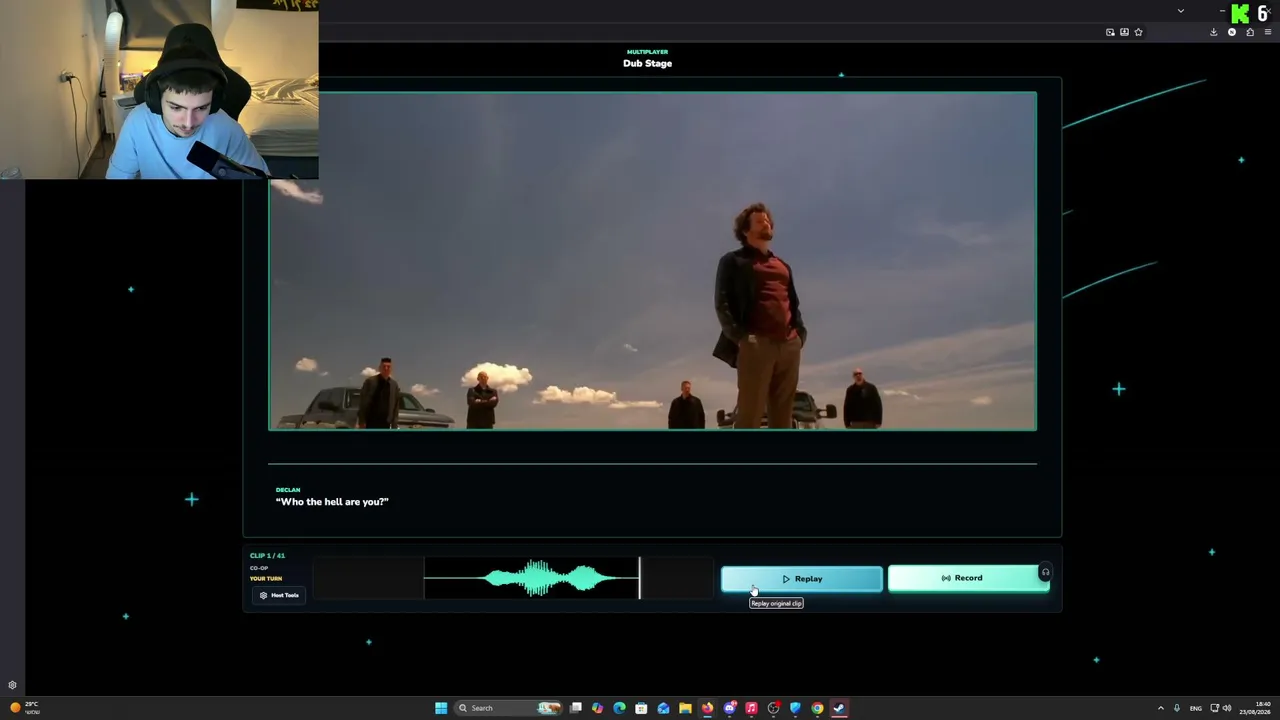Open File Explorer from the taskbar
This screenshot has width=1280, height=720.
(x=685, y=708)
